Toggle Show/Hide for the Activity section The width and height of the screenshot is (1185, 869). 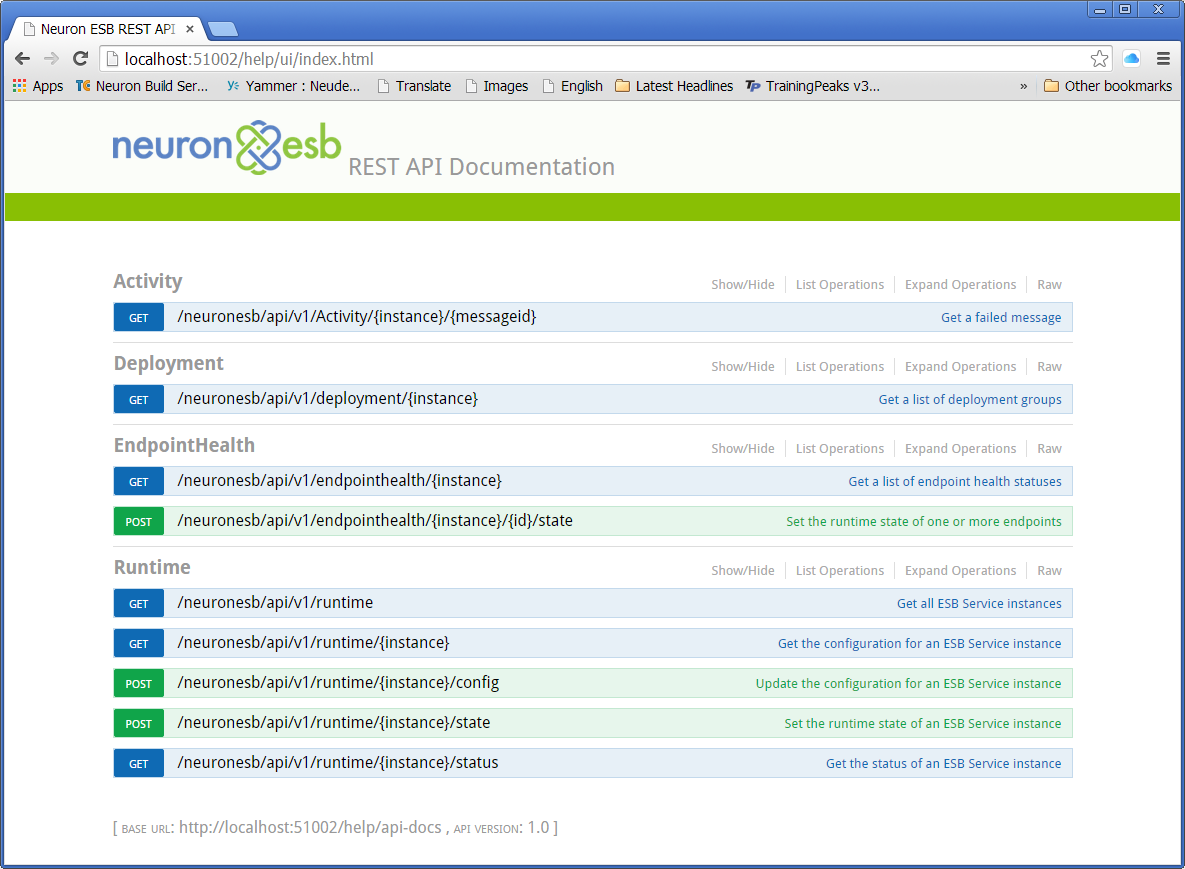click(743, 285)
